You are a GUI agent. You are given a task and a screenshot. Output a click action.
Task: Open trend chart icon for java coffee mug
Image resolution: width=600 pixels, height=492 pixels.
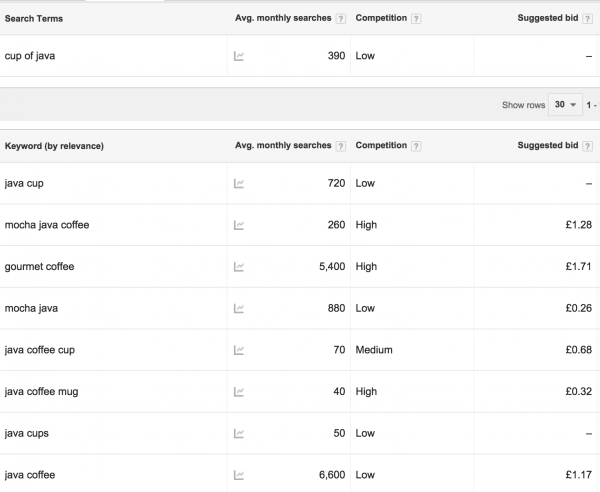tap(239, 392)
